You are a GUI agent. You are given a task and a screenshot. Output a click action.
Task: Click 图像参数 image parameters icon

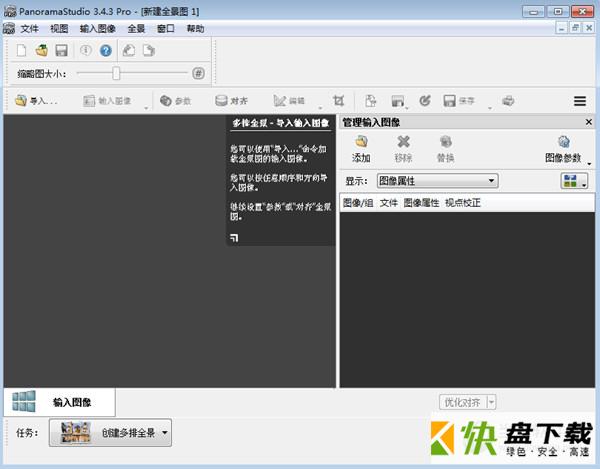563,149
